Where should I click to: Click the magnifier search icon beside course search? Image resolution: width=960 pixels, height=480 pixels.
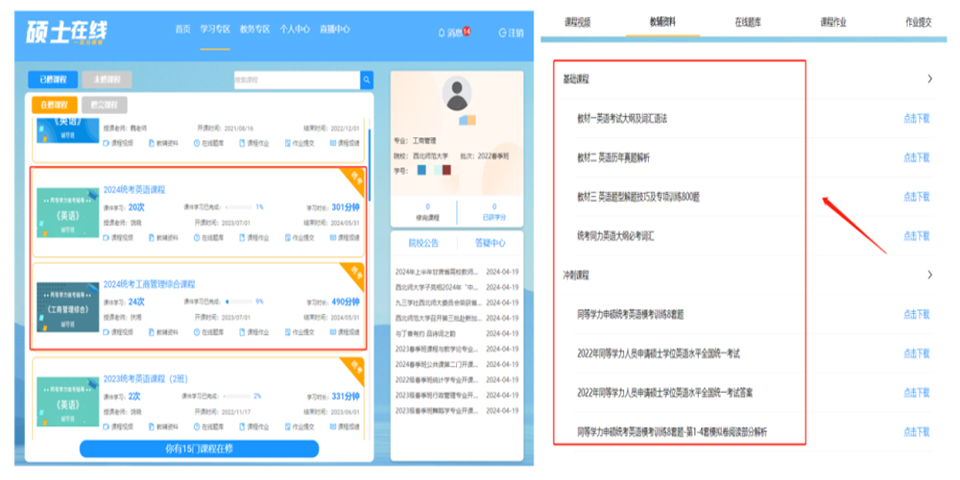[x=366, y=80]
